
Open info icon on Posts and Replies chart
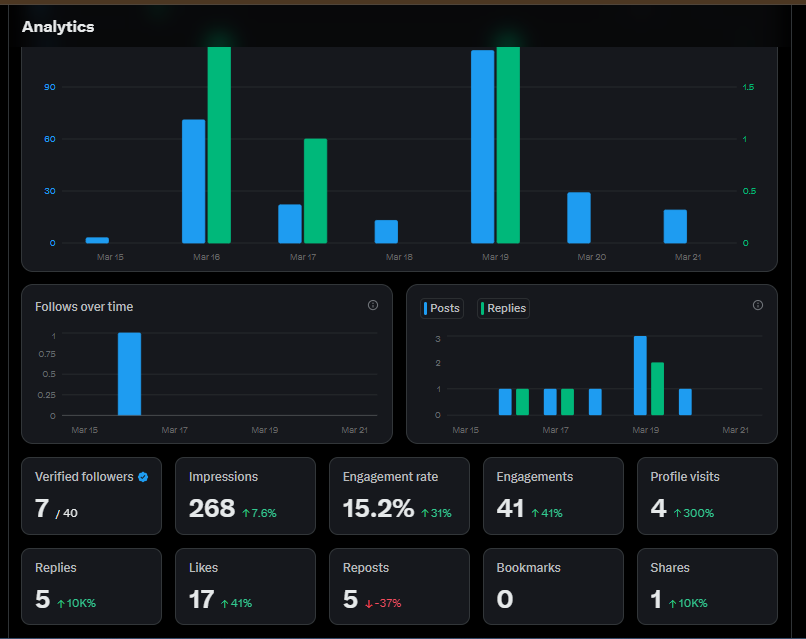click(758, 305)
